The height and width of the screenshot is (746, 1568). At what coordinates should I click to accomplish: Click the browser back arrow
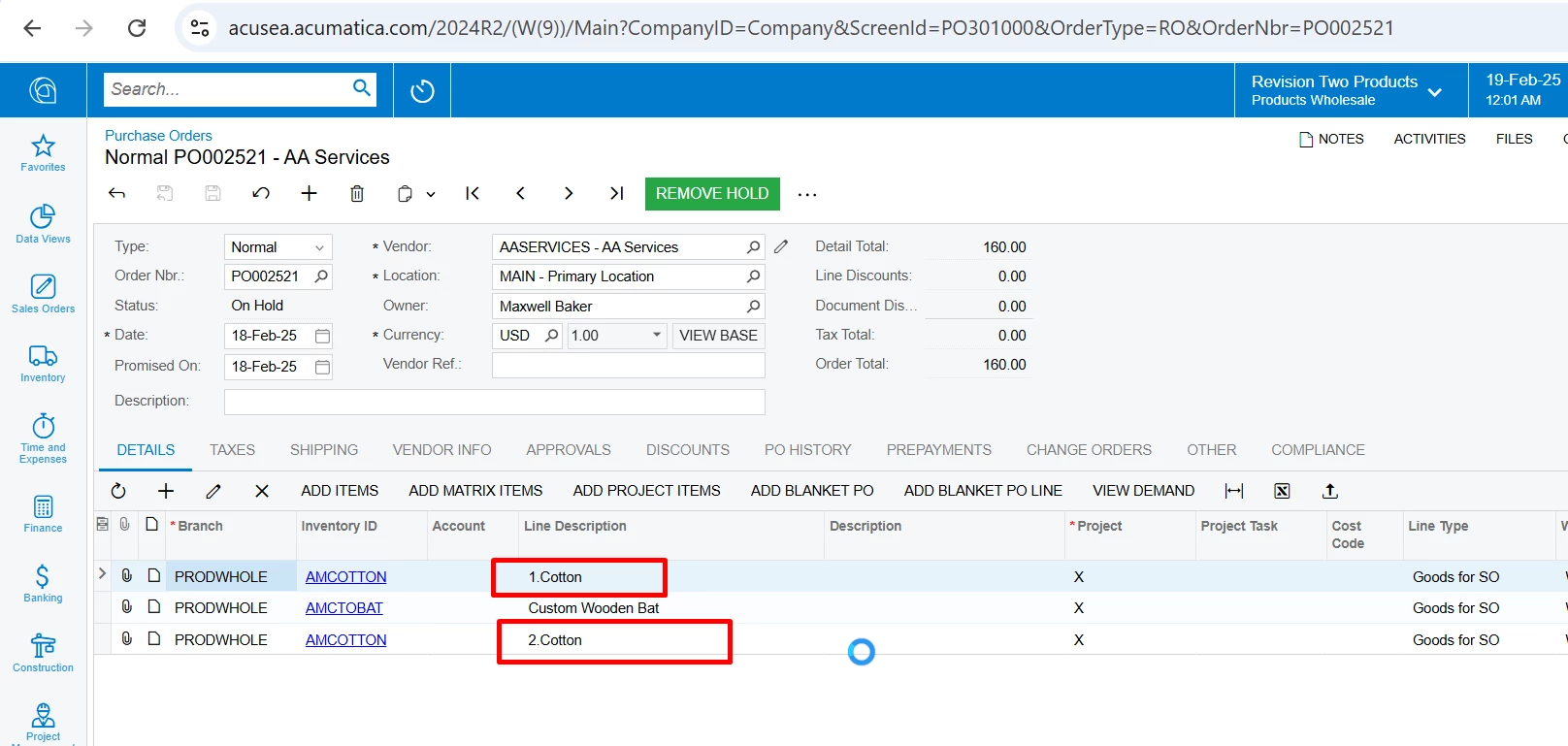click(32, 28)
